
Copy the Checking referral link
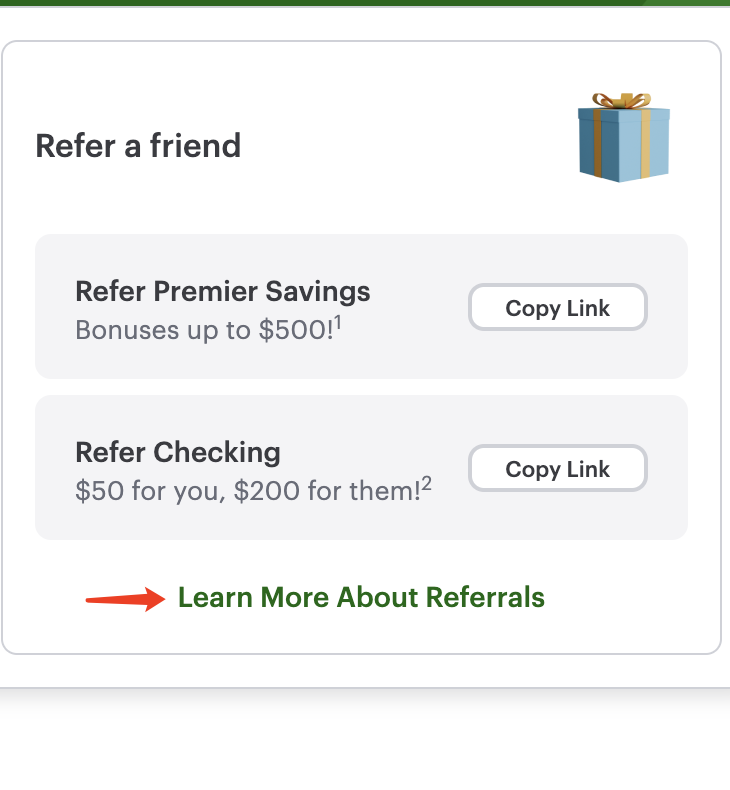pos(557,469)
